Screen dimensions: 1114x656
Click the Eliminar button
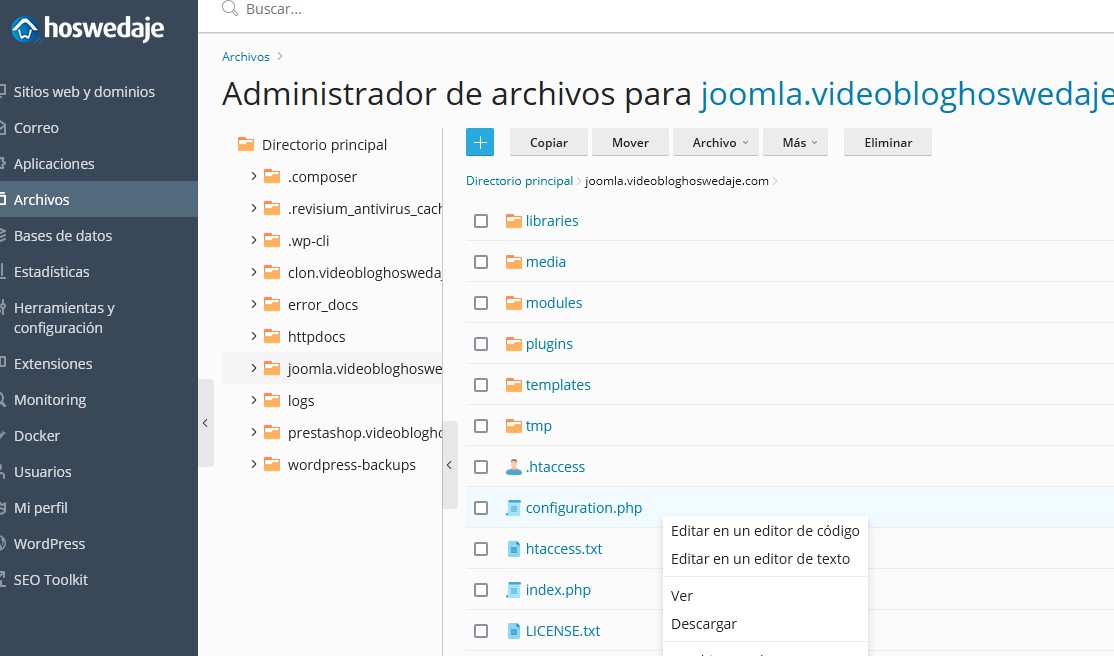coord(887,142)
